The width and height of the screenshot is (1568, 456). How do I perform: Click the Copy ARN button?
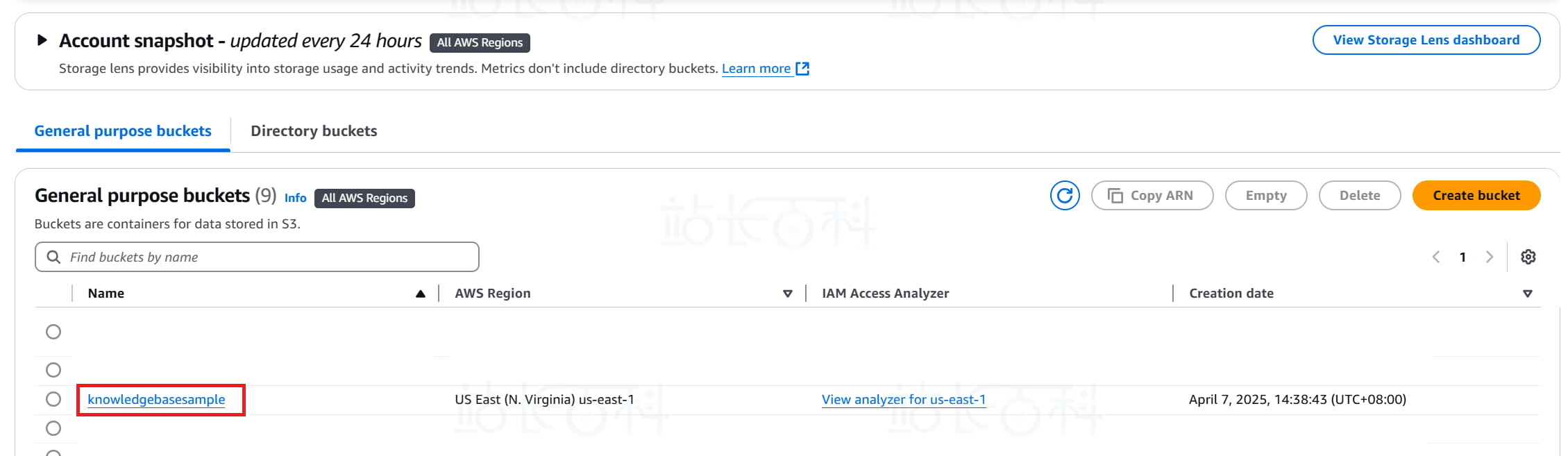click(x=1152, y=196)
